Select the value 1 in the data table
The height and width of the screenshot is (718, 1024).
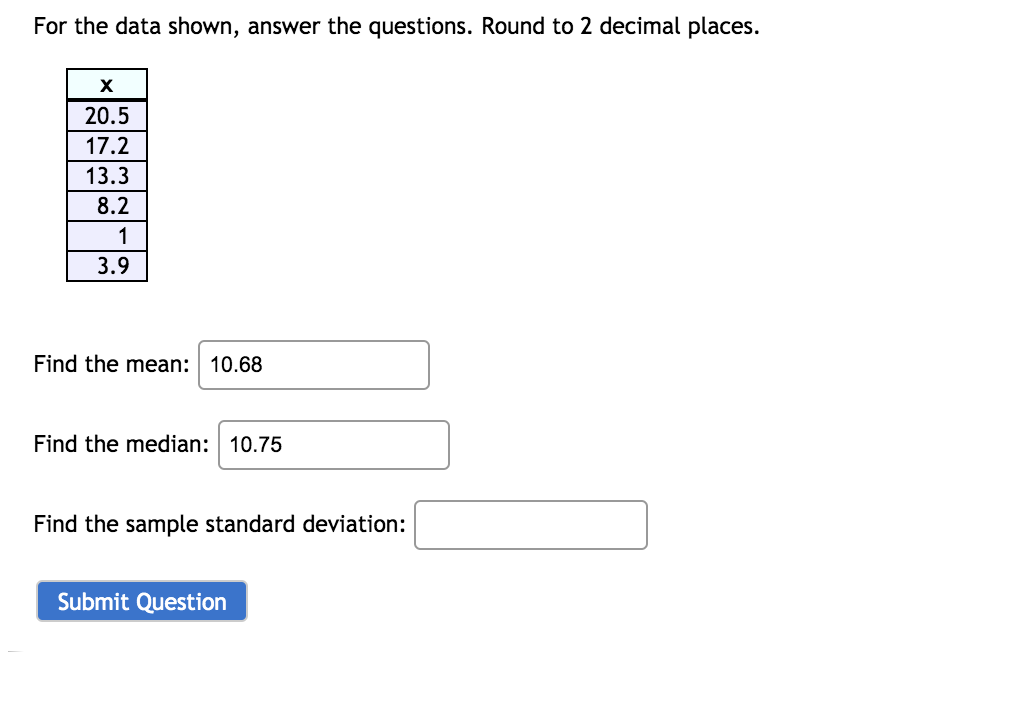[106, 235]
